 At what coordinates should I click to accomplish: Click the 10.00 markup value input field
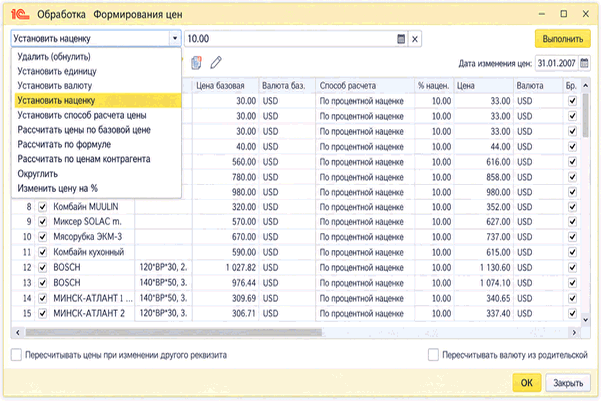tap(291, 39)
